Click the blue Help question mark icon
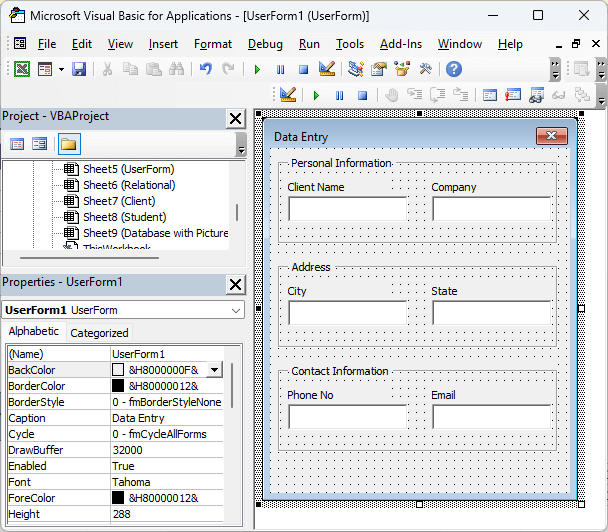This screenshot has width=608, height=532. (x=453, y=69)
